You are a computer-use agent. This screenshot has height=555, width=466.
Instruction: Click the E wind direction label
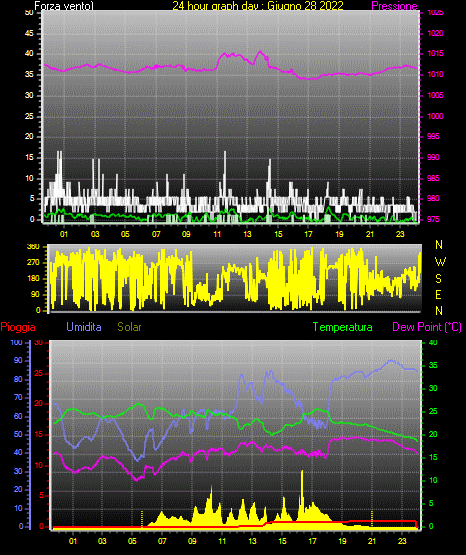(x=438, y=295)
